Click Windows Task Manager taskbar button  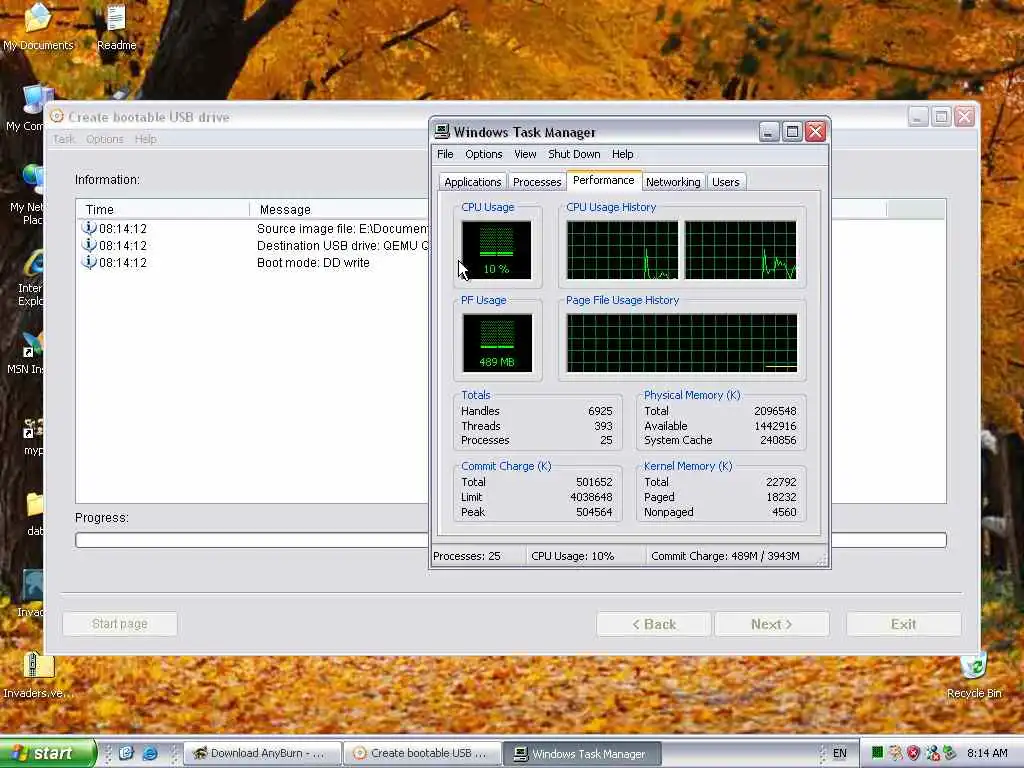click(x=583, y=754)
